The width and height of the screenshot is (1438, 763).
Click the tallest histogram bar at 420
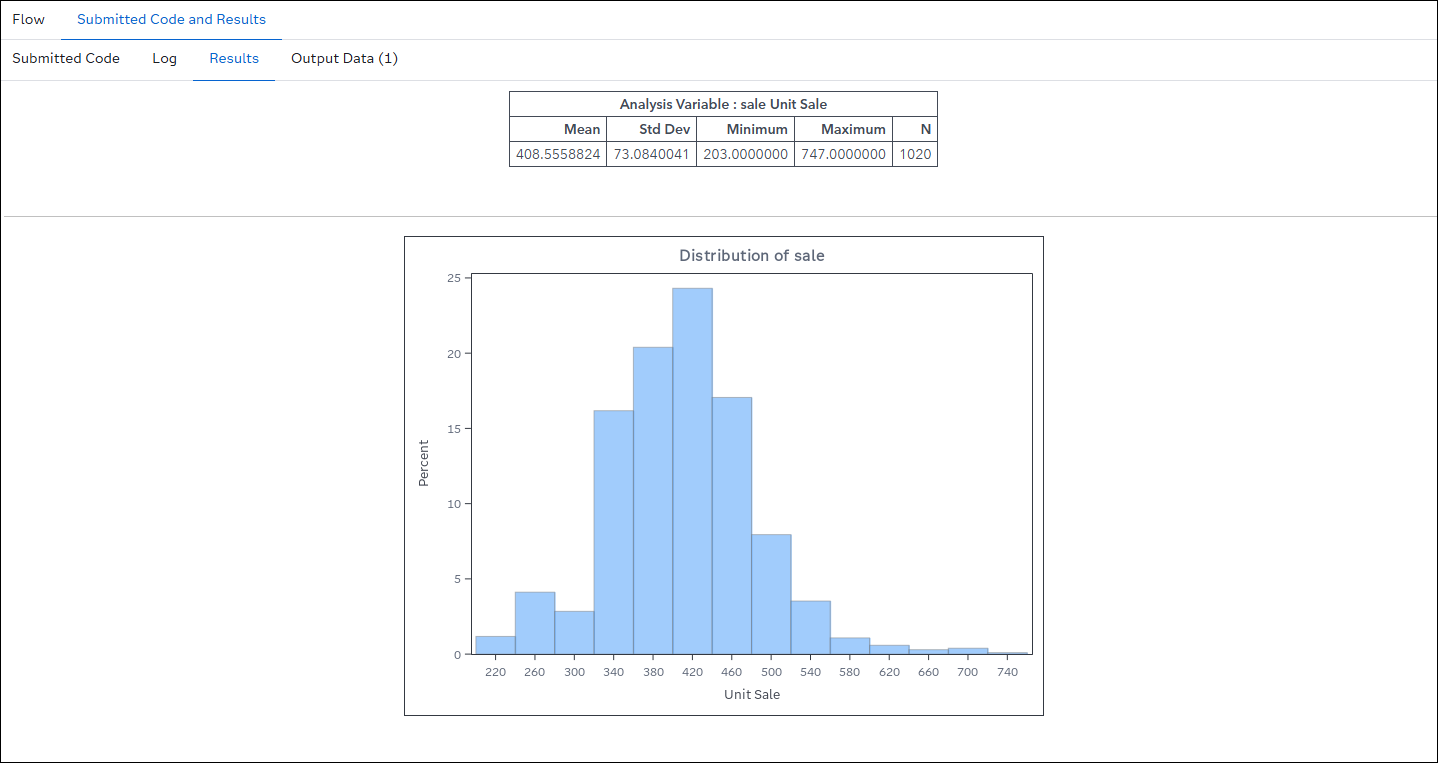[x=692, y=470]
